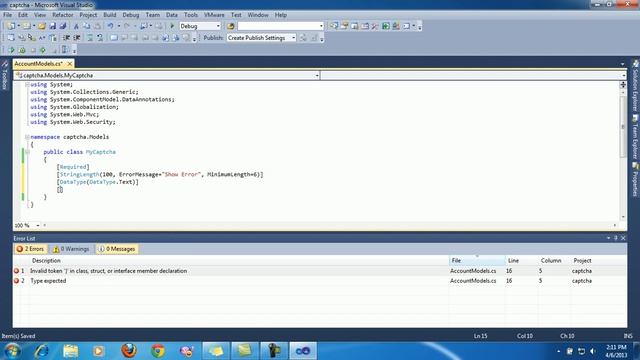Toggle the 0 Messages filter button

point(117,249)
